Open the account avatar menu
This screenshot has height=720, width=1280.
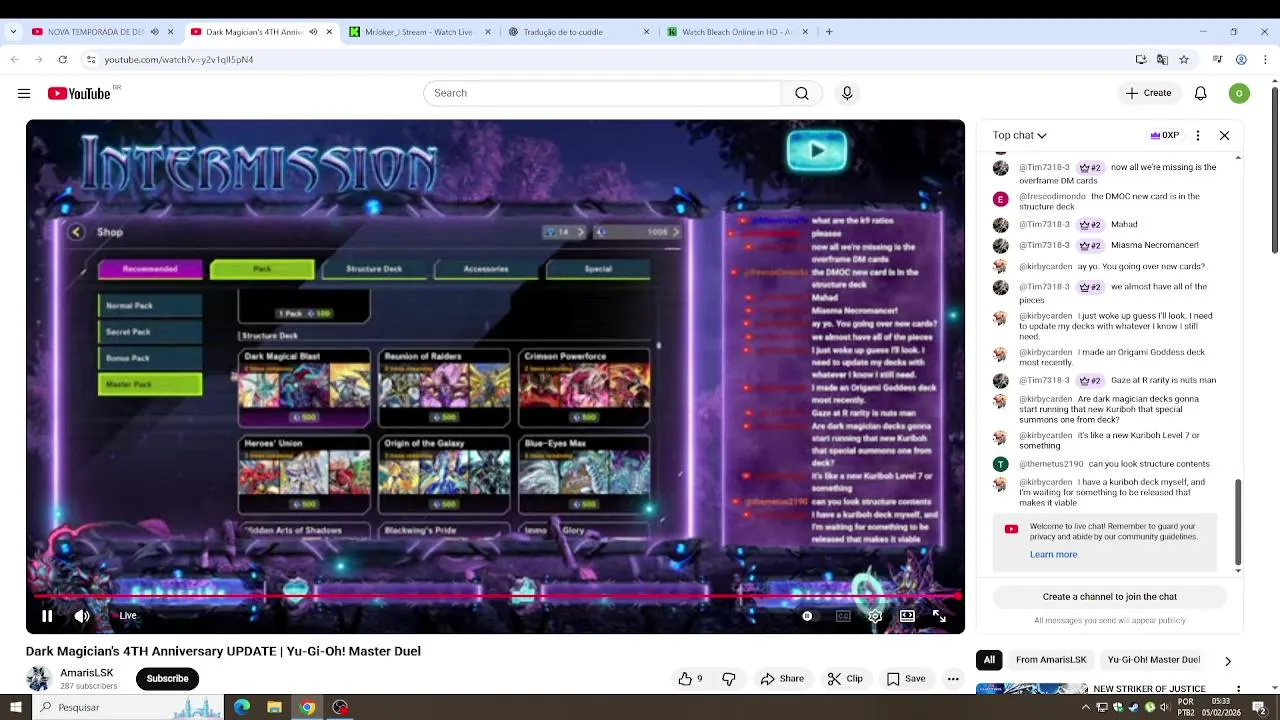1239,93
